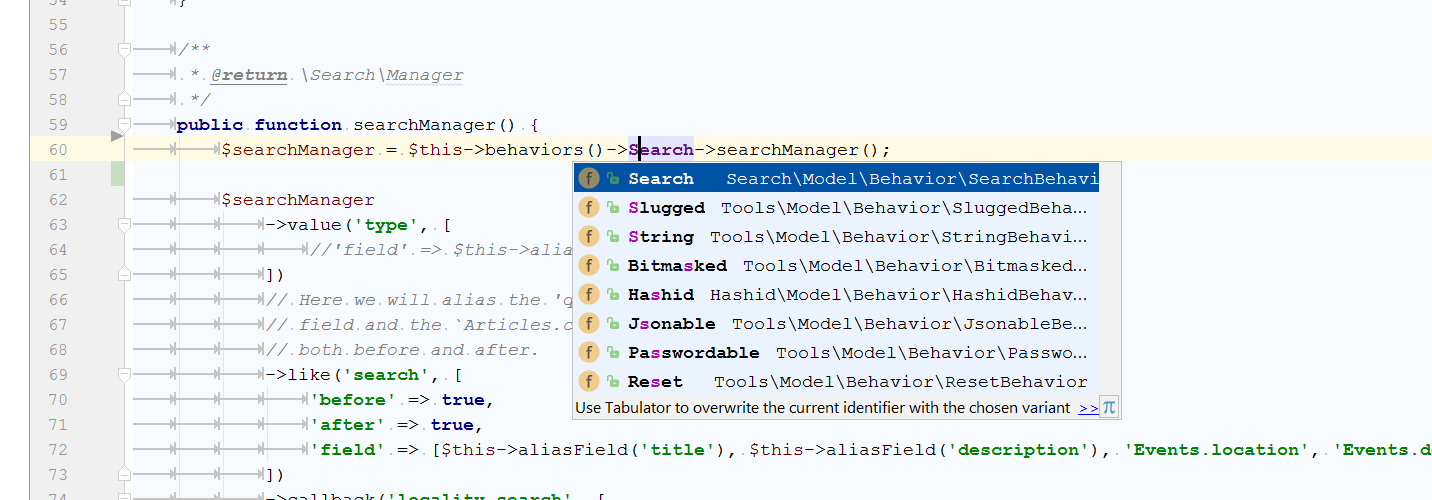Click the field icon beside String suggestion
This screenshot has width=1432, height=500.
(589, 237)
